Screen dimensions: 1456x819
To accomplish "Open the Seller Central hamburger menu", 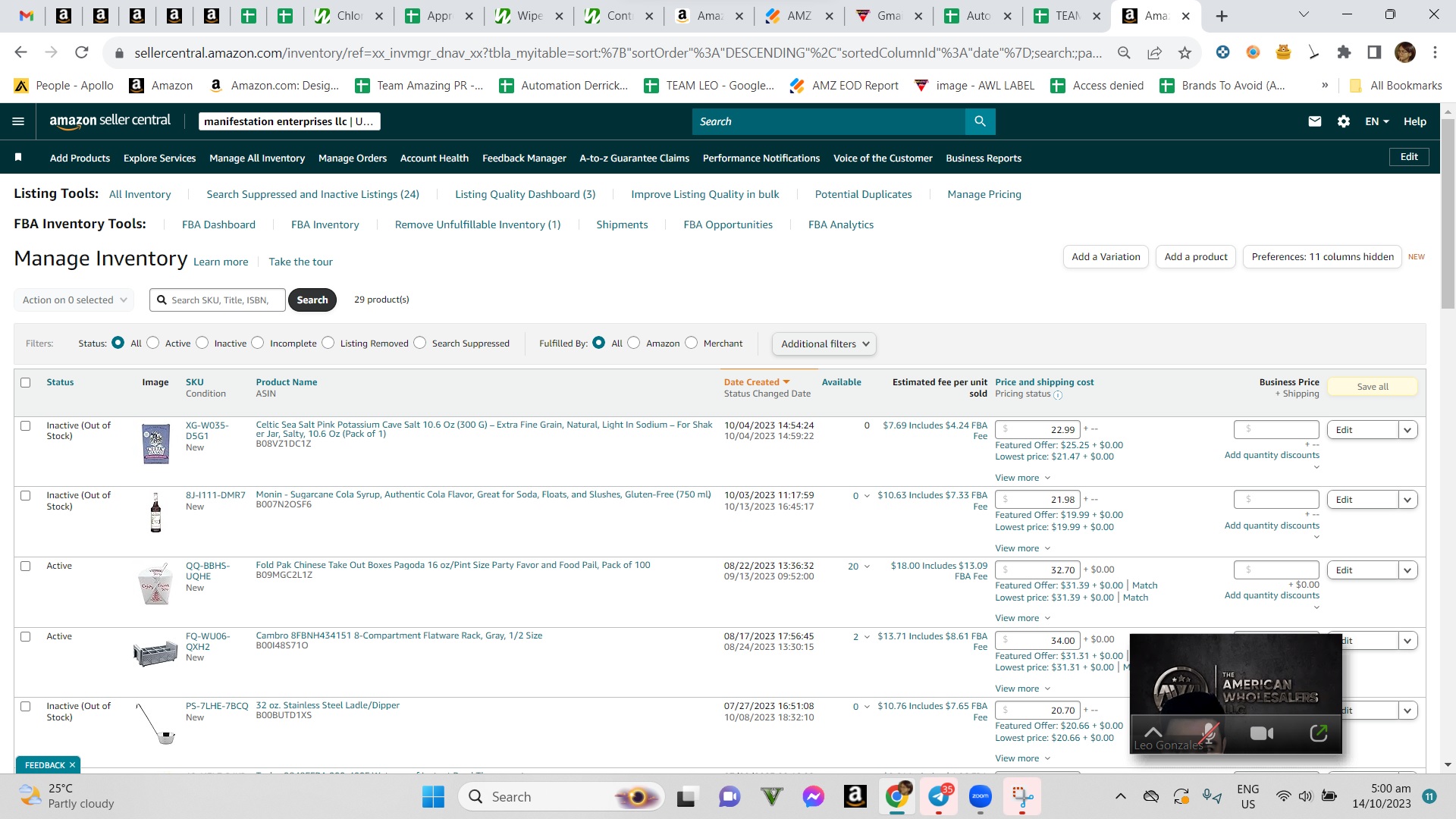I will click(19, 121).
